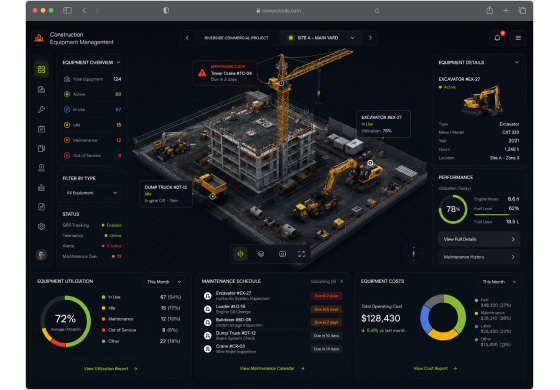560x390 pixels.
Task: Open the hamburger menu icon
Action: tap(518, 38)
